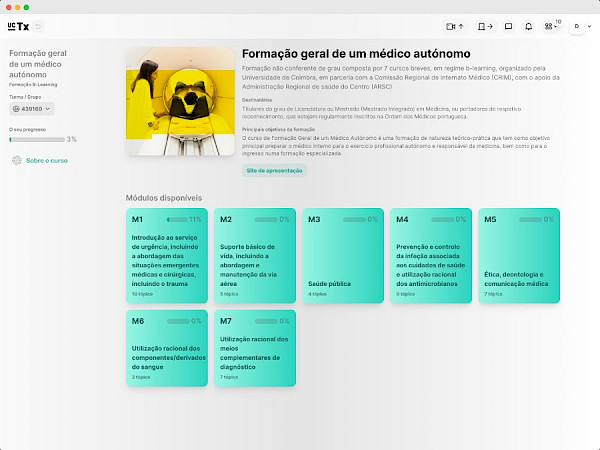The width and height of the screenshot is (600, 450).
Task: Click the Site de apresentação button
Action: [274, 171]
